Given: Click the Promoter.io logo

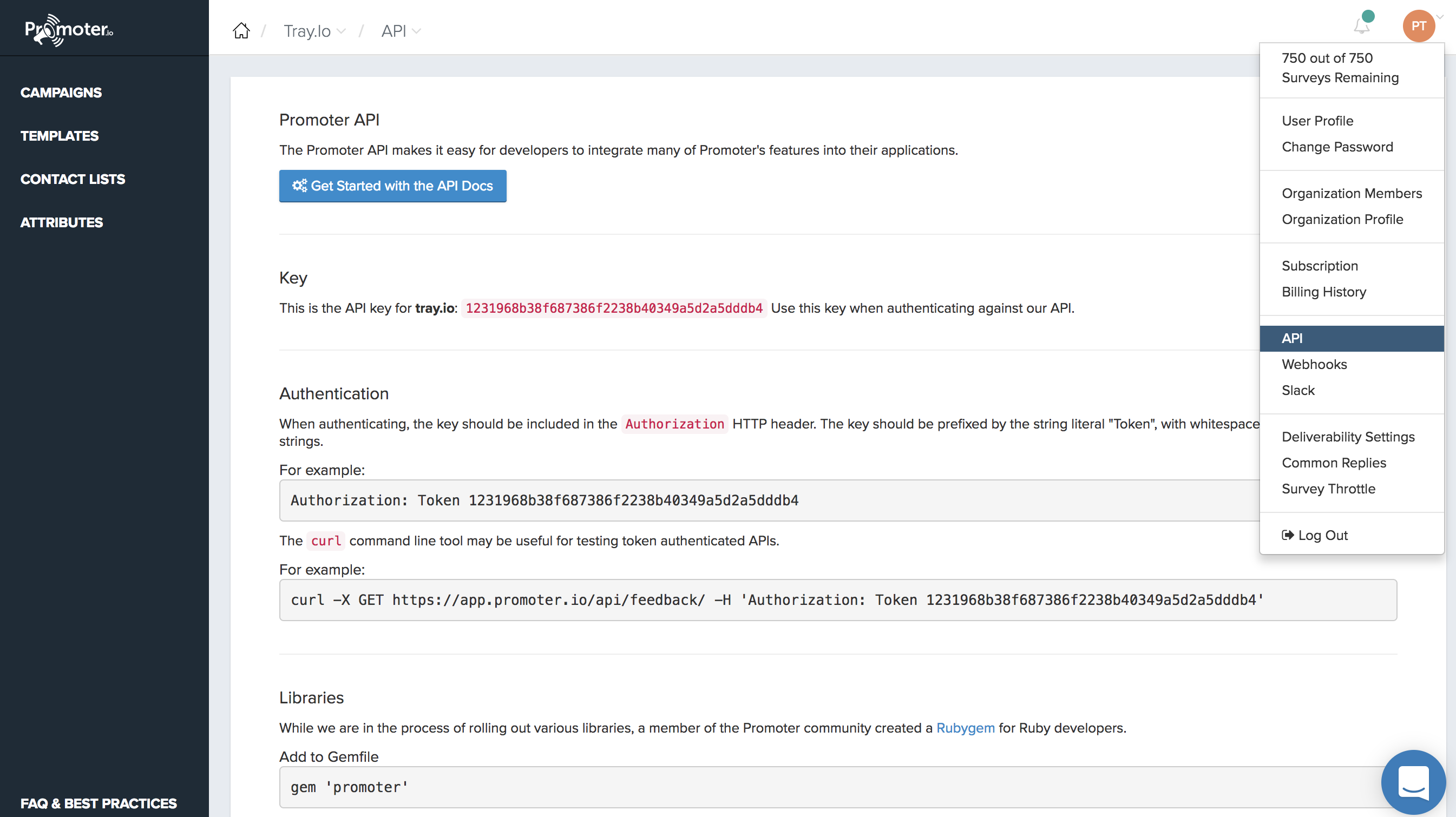Looking at the screenshot, I should (x=69, y=29).
